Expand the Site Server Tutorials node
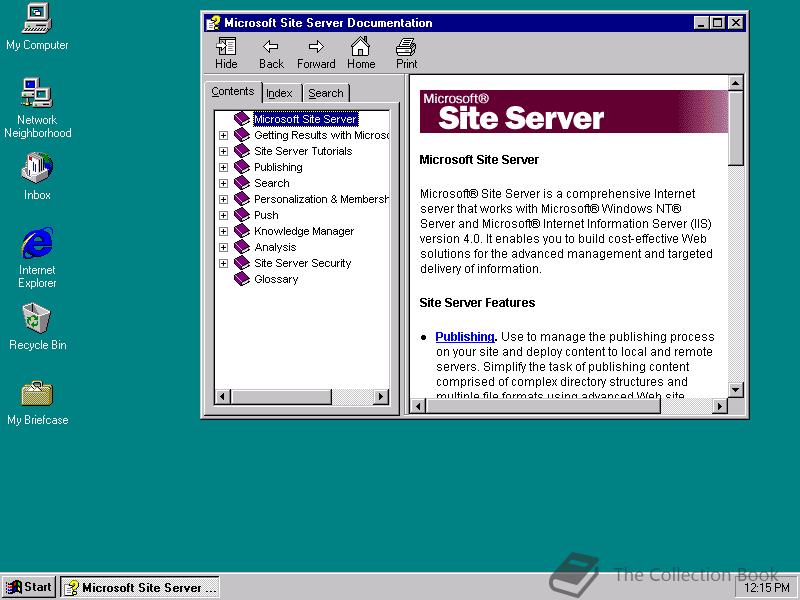This screenshot has height=600, width=800. pyautogui.click(x=223, y=152)
